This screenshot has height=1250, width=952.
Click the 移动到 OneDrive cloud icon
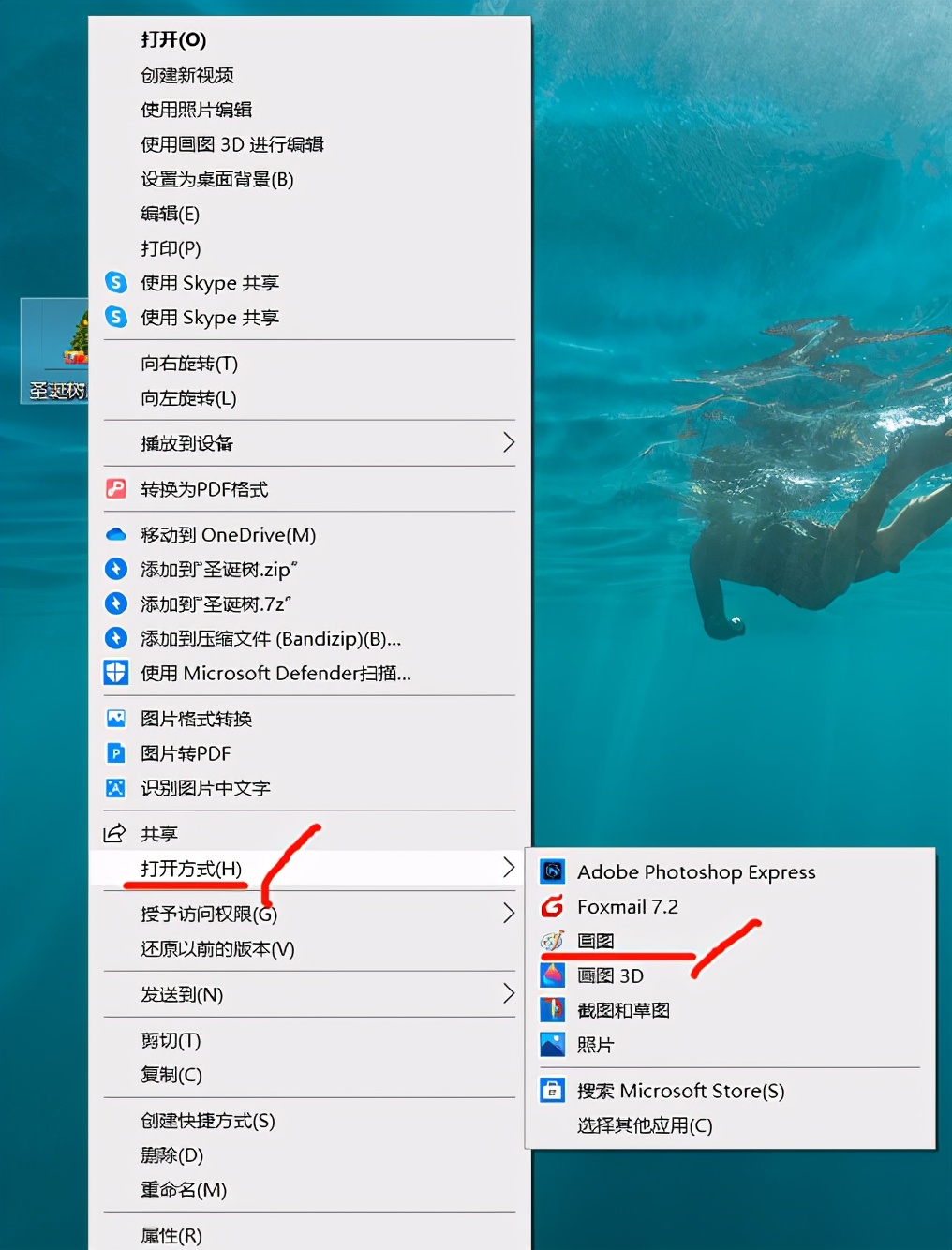click(x=115, y=534)
